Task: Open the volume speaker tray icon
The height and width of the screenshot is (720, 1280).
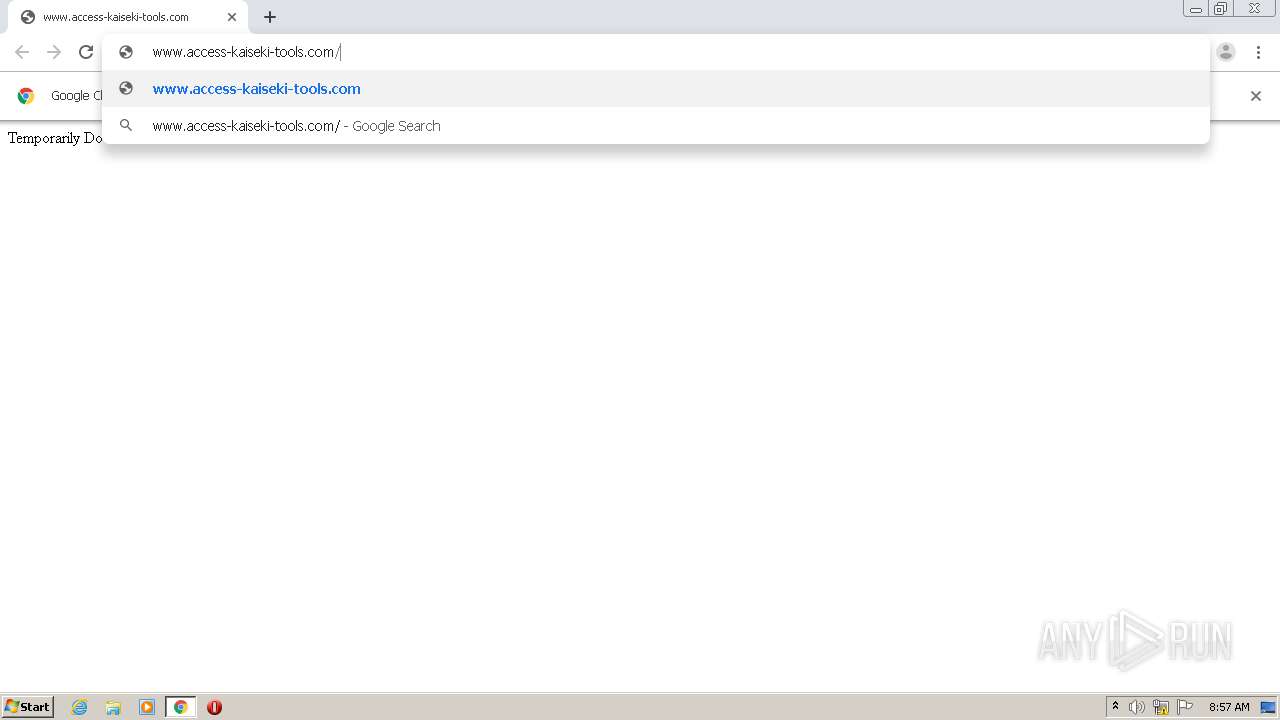Action: 1137,707
